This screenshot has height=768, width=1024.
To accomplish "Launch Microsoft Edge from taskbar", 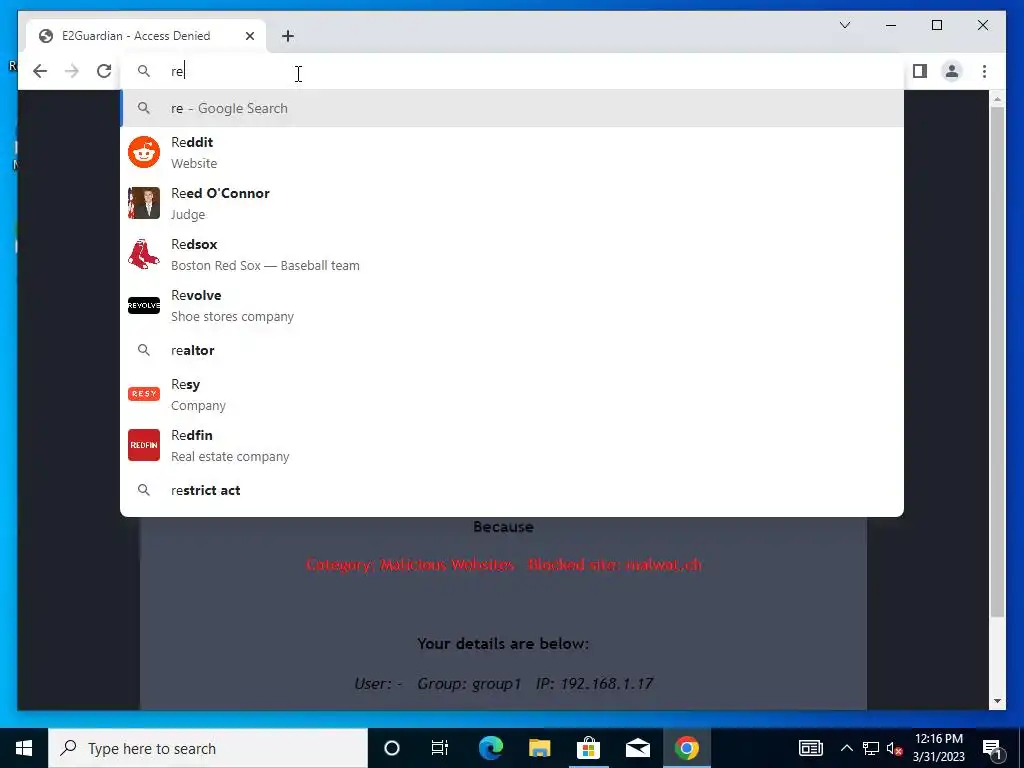I will [490, 748].
